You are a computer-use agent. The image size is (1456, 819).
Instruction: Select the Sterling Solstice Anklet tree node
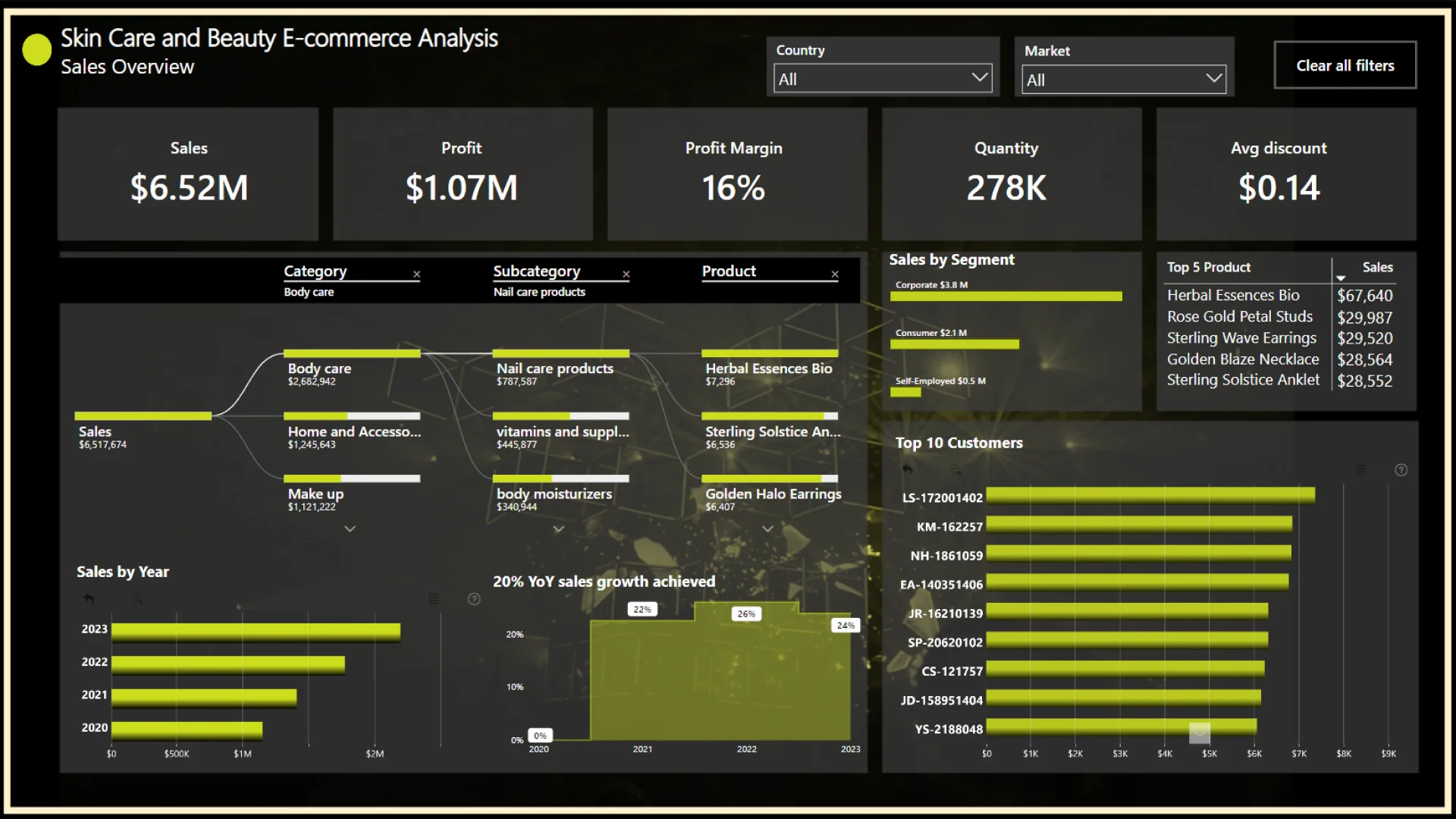tap(770, 431)
